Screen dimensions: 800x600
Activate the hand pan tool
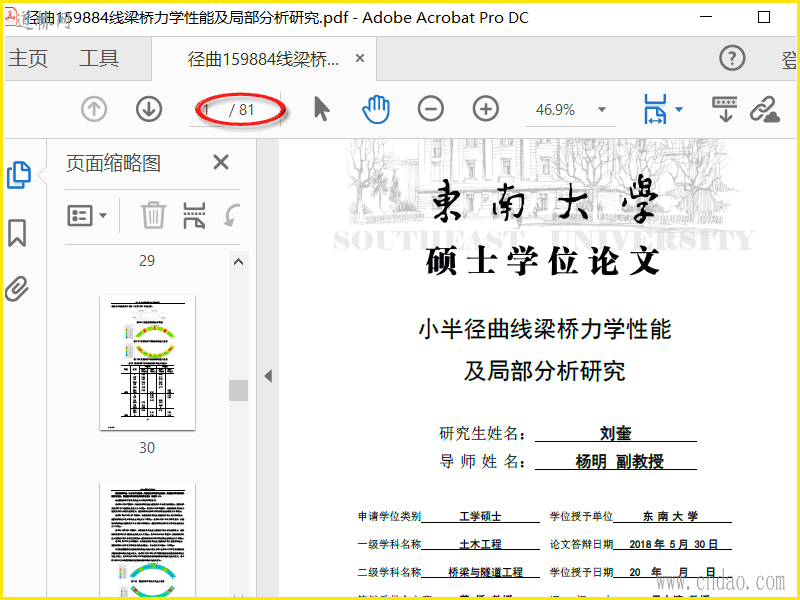(x=376, y=109)
